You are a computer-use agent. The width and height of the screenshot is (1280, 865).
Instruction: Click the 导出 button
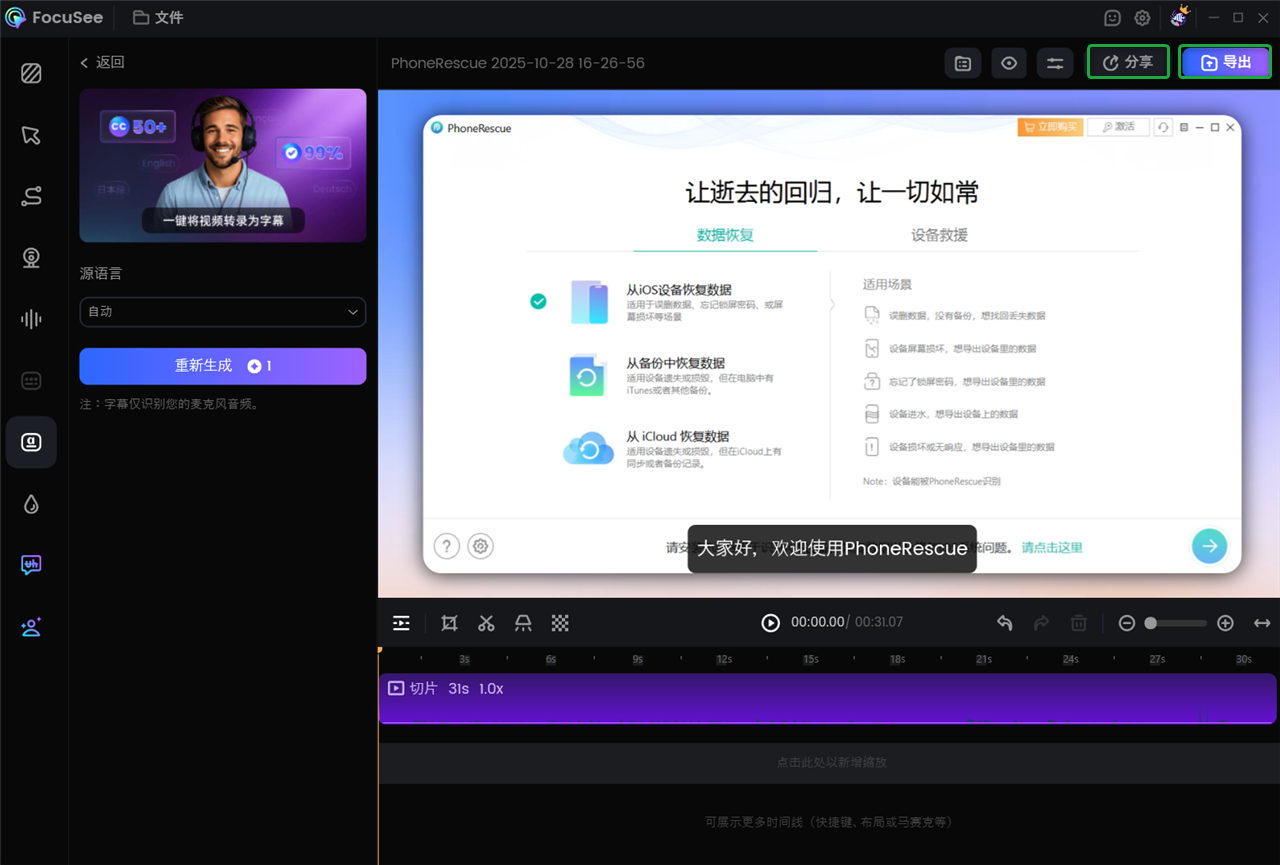tap(1225, 62)
